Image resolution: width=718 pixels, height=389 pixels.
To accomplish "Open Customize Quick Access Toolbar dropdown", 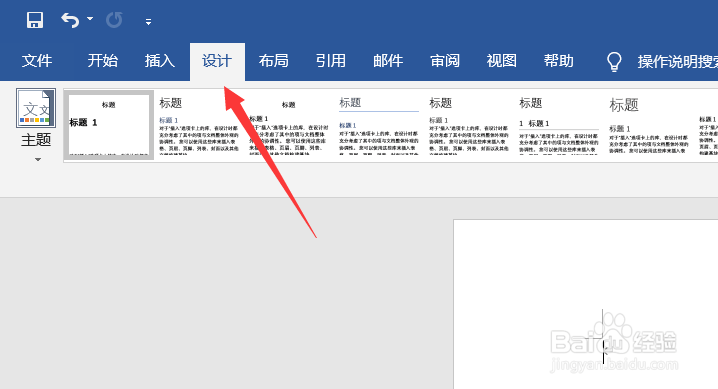I will click(x=148, y=22).
